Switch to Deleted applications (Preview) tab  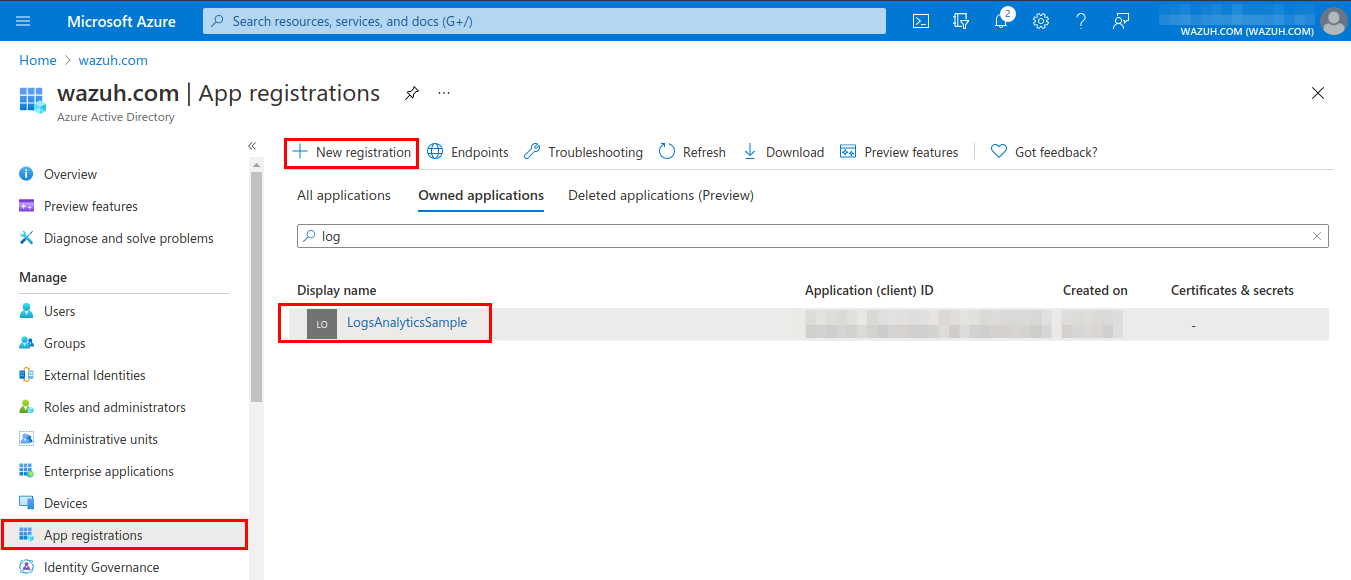[661, 195]
